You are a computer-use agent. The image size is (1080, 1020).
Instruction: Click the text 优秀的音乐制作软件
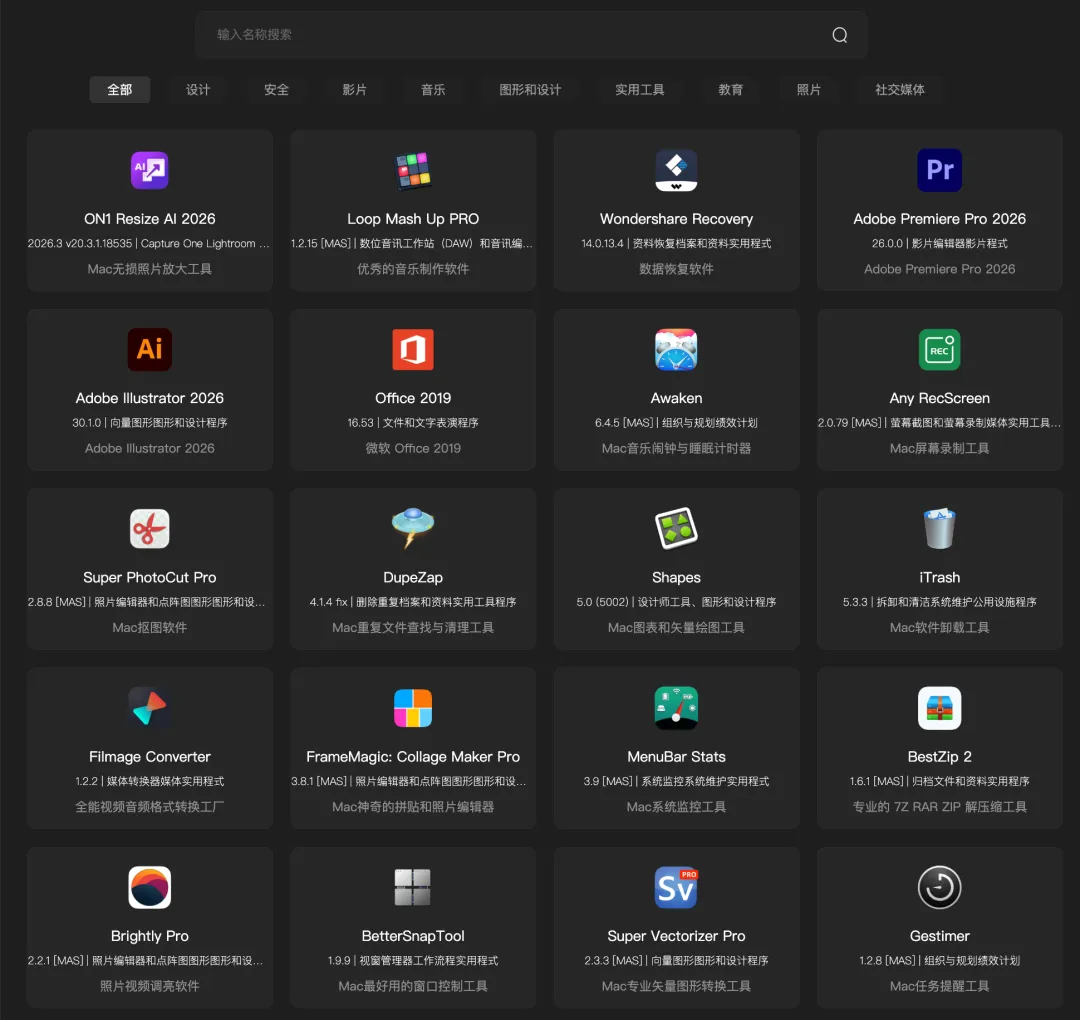[x=413, y=269]
